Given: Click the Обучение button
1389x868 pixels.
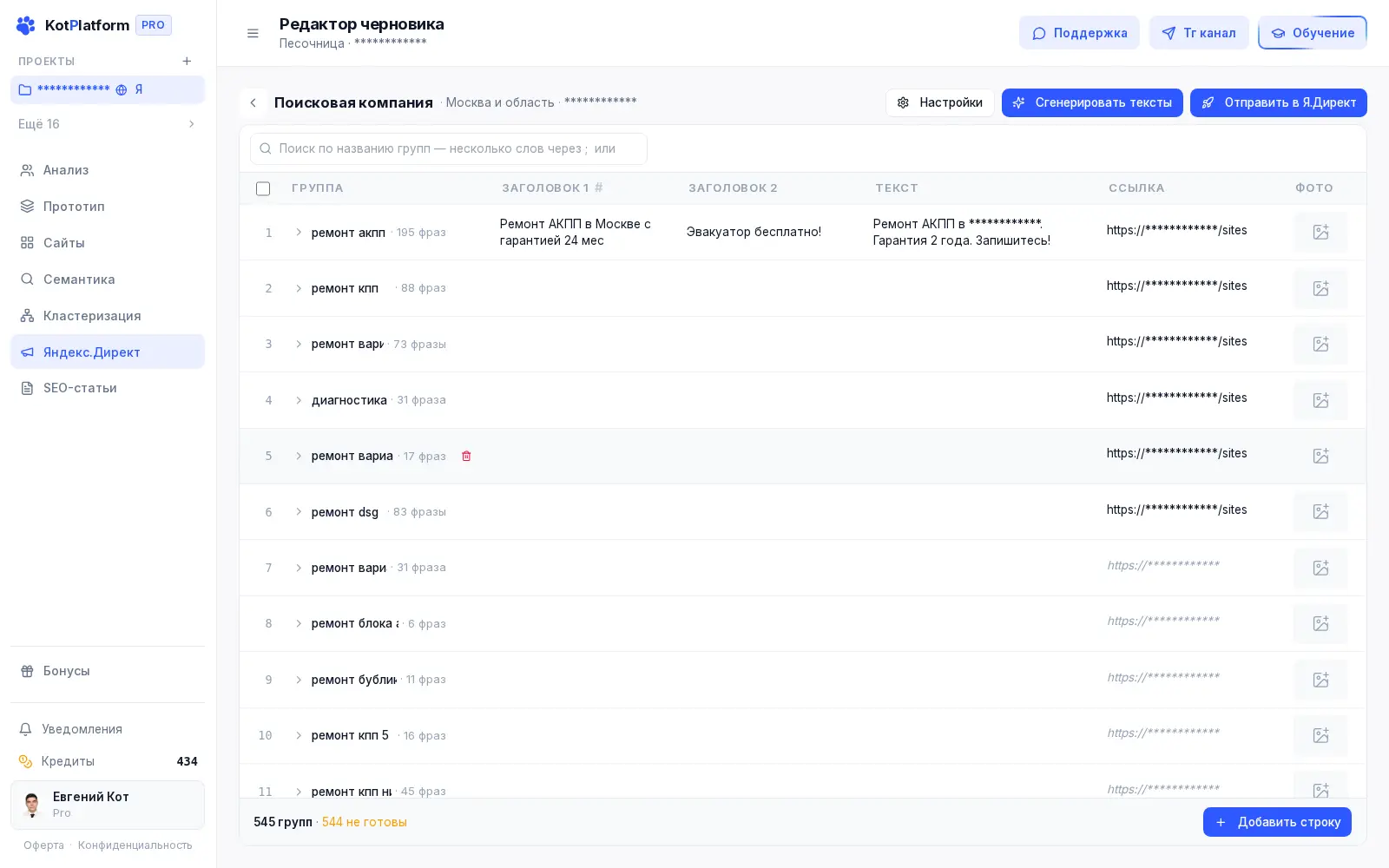Looking at the screenshot, I should click(x=1313, y=33).
